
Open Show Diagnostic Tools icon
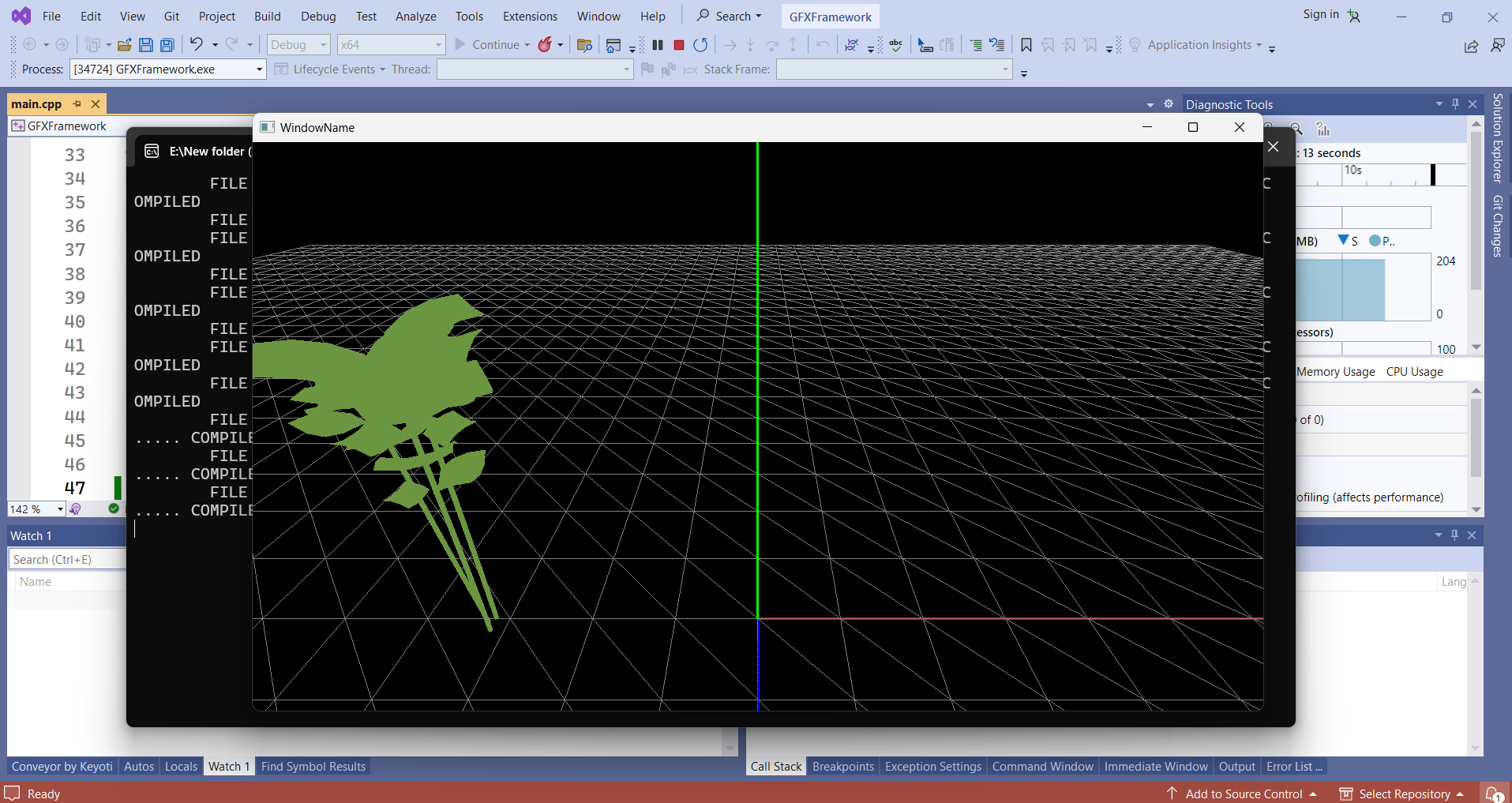coord(1324,129)
